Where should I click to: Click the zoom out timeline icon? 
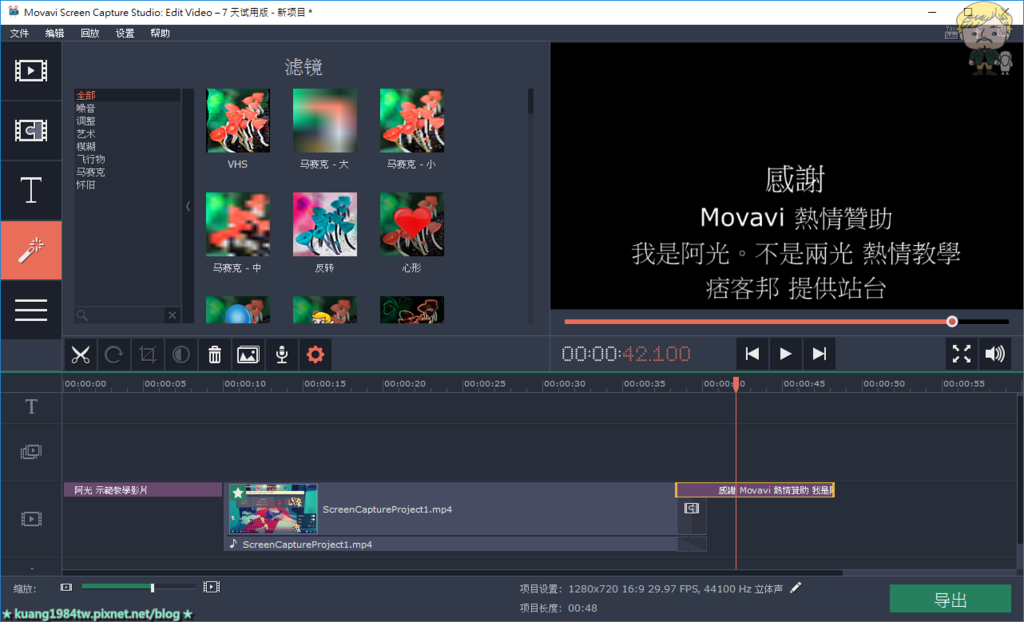[66, 587]
